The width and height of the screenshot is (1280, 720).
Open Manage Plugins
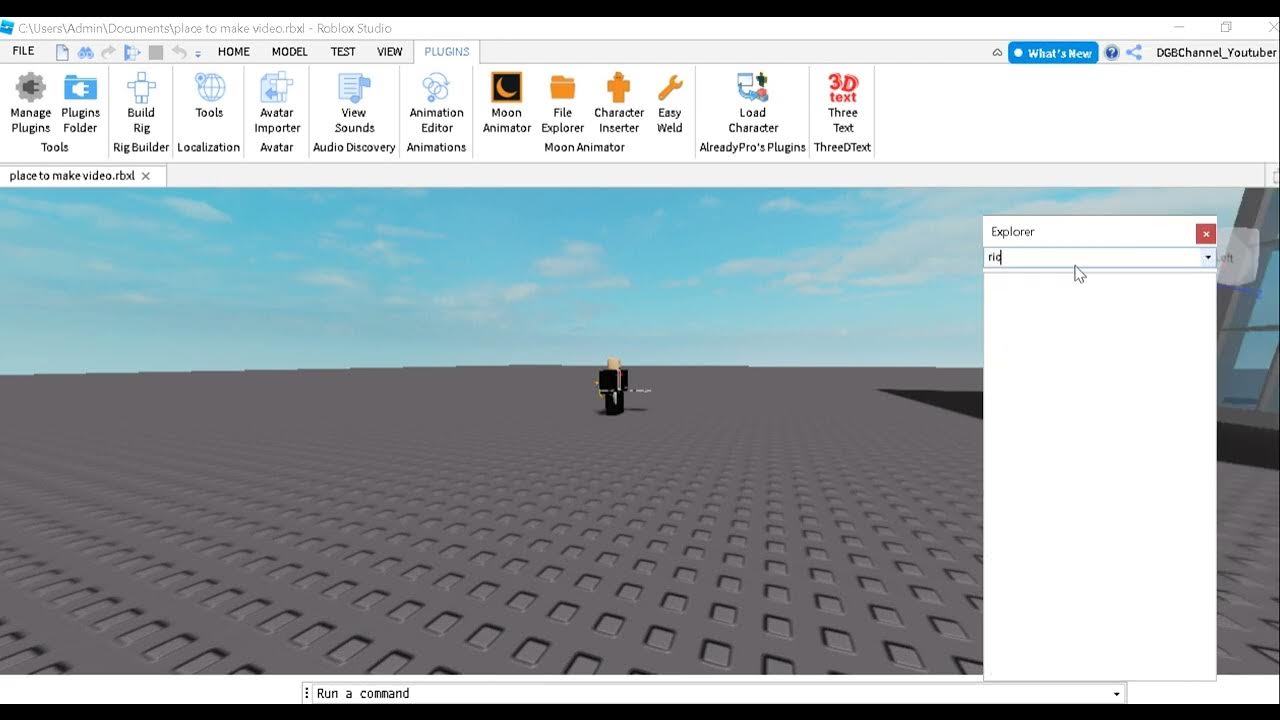point(31,103)
